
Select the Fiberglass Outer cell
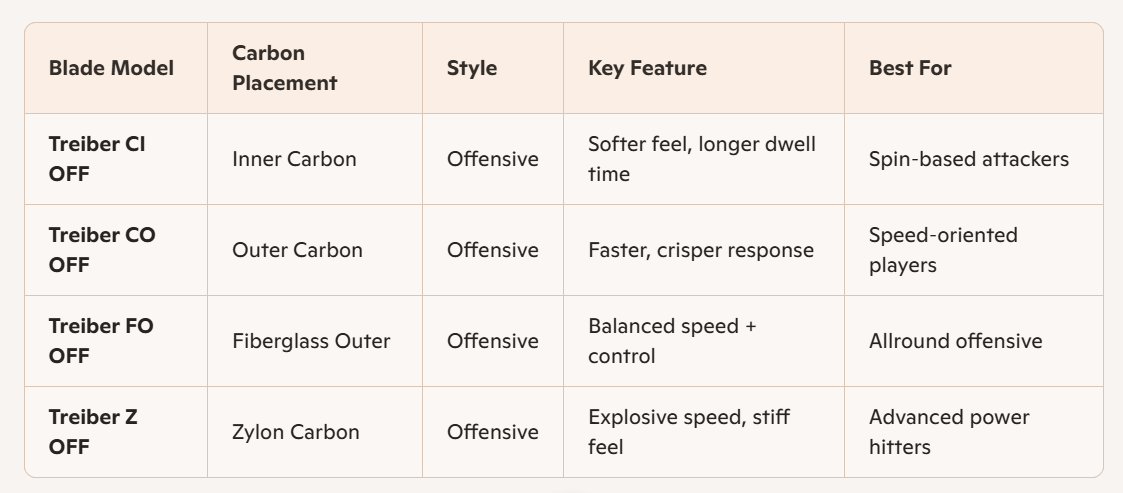311,341
